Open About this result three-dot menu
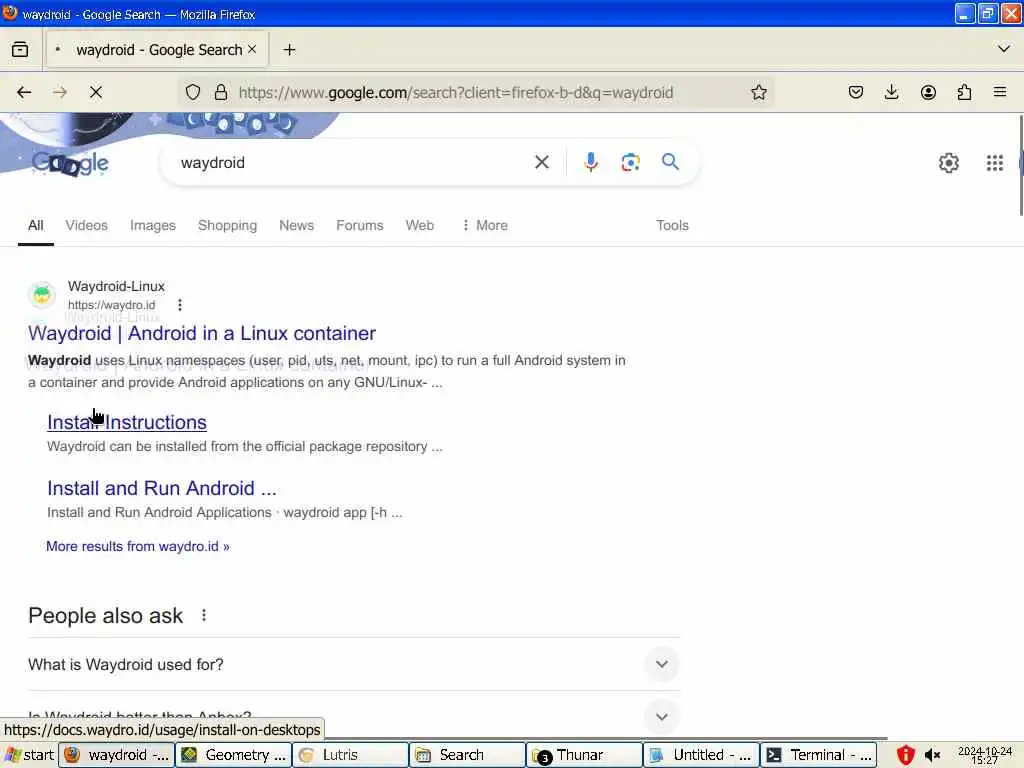Viewport: 1024px width, 768px height. tap(180, 305)
